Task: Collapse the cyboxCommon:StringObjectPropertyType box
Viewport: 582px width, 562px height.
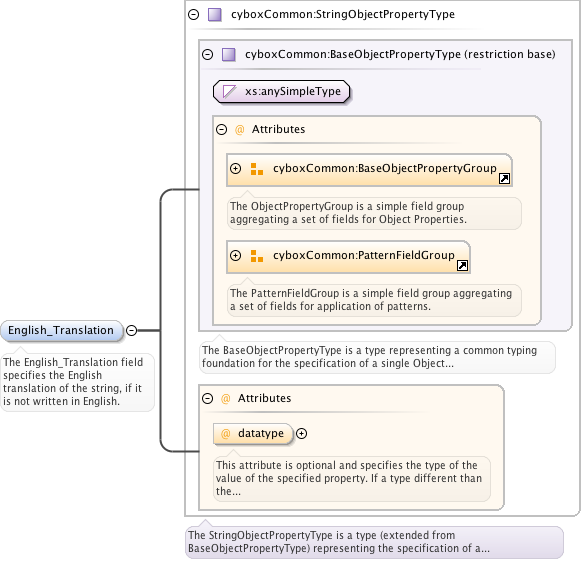Action: (193, 14)
